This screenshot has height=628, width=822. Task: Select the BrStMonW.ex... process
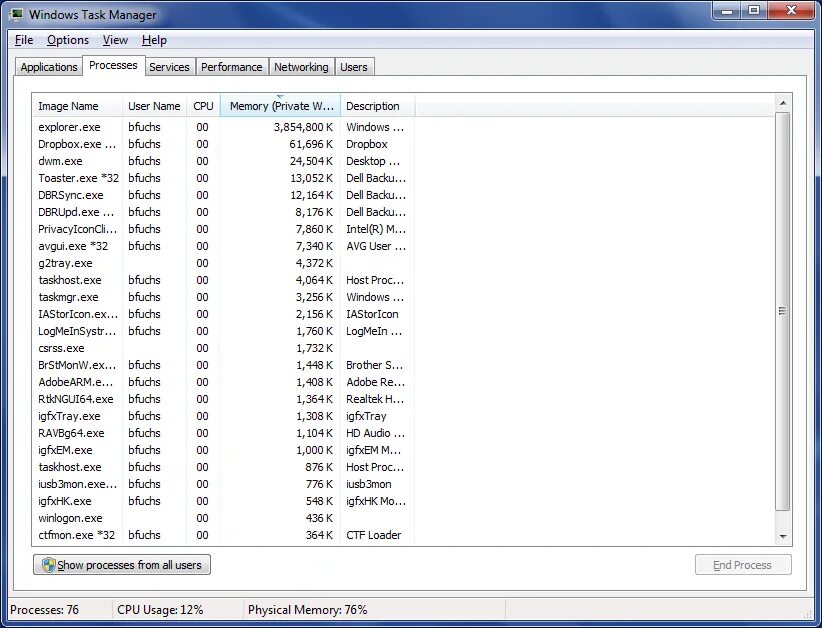click(x=224, y=365)
